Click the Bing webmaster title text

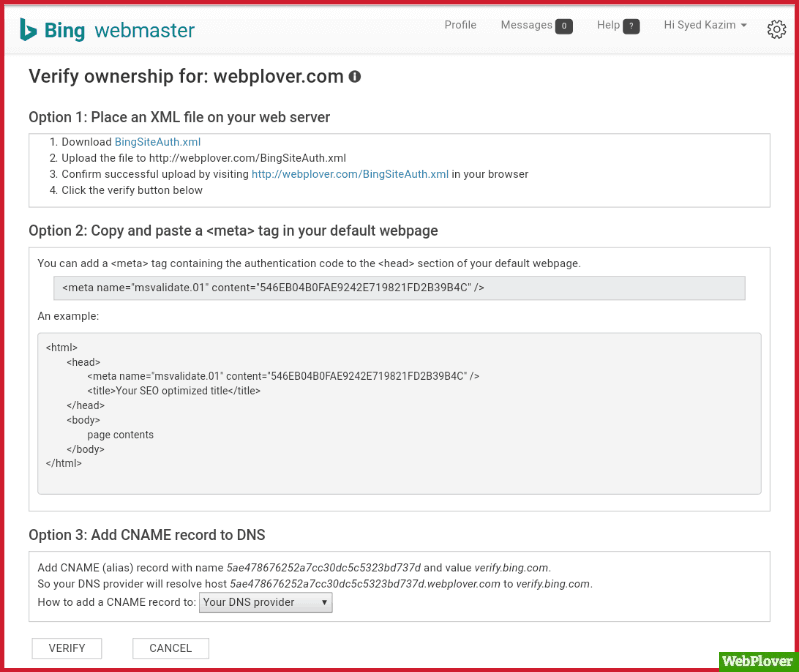pos(119,31)
